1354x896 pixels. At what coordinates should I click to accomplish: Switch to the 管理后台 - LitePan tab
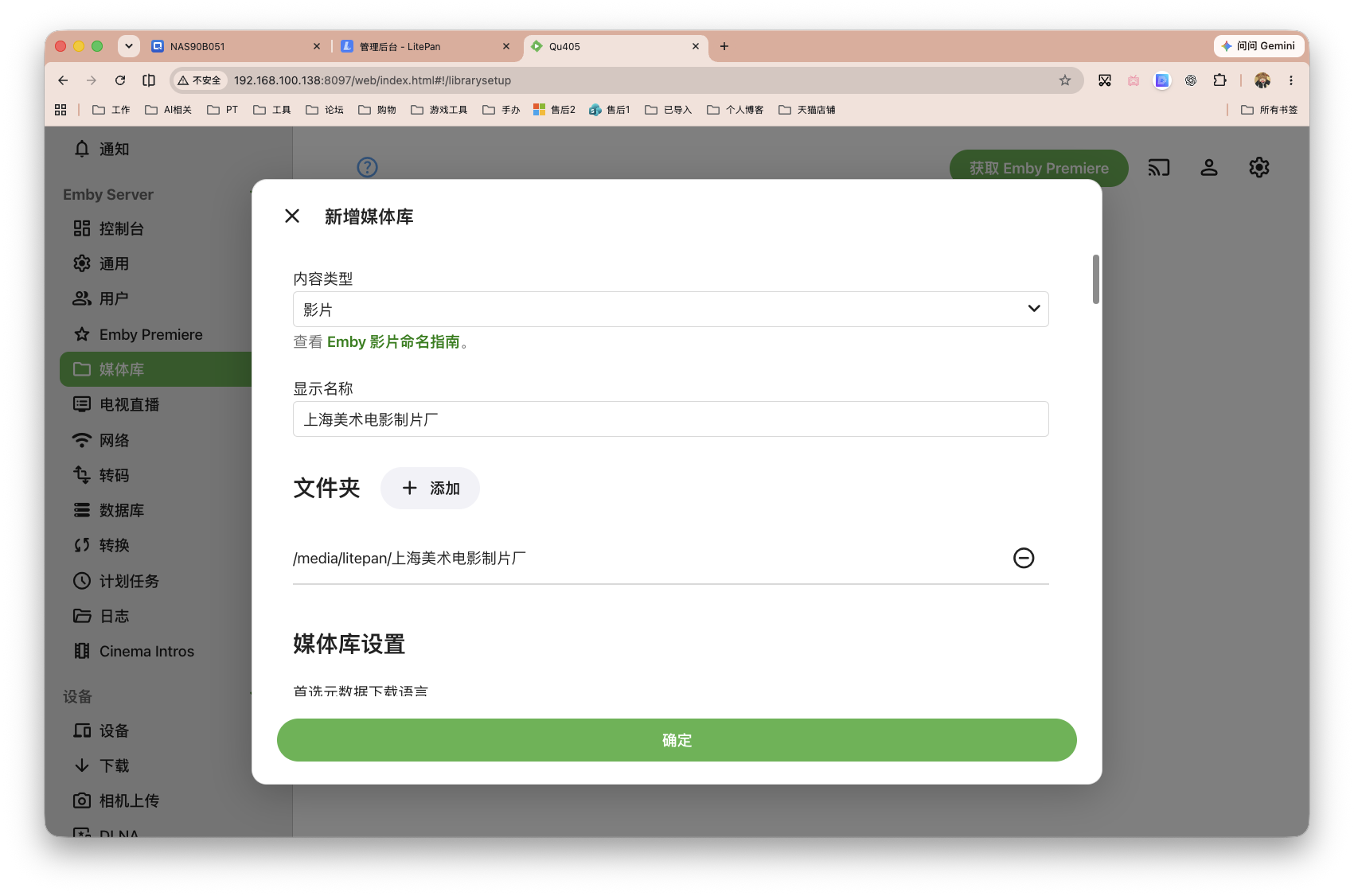coord(424,46)
